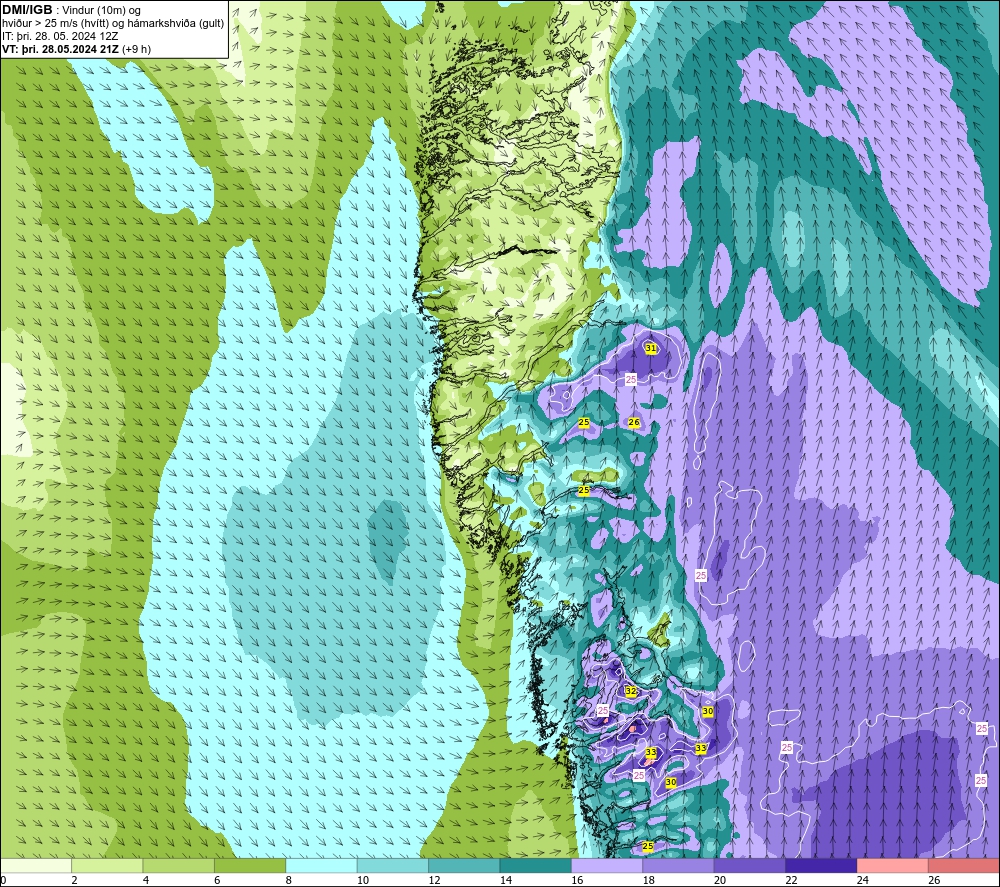This screenshot has width=1000, height=887.
Task: Click the '8' tick on the color scale
Action: 289,880
